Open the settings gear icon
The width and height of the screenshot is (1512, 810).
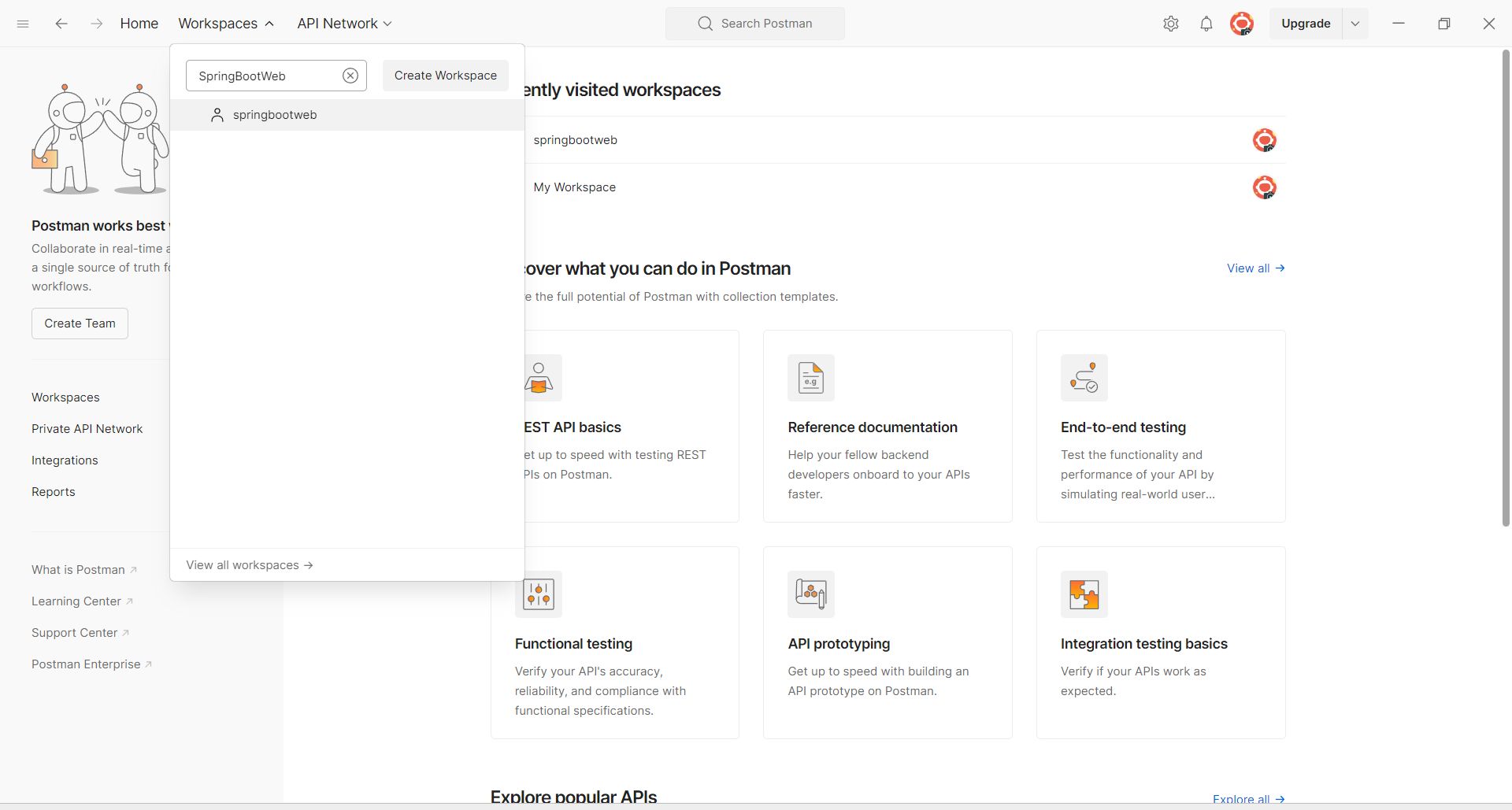(x=1171, y=24)
